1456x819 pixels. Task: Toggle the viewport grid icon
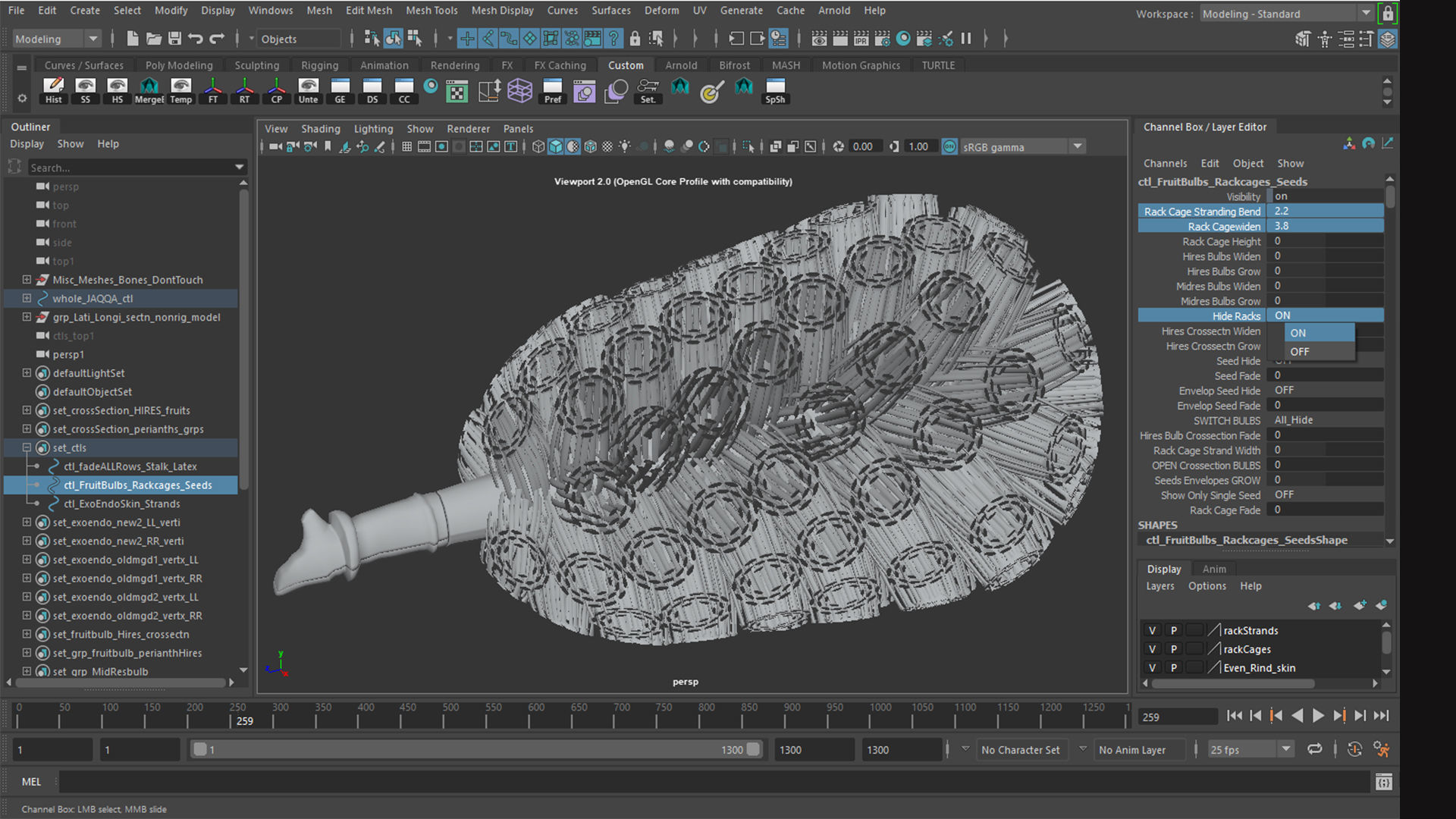point(407,147)
